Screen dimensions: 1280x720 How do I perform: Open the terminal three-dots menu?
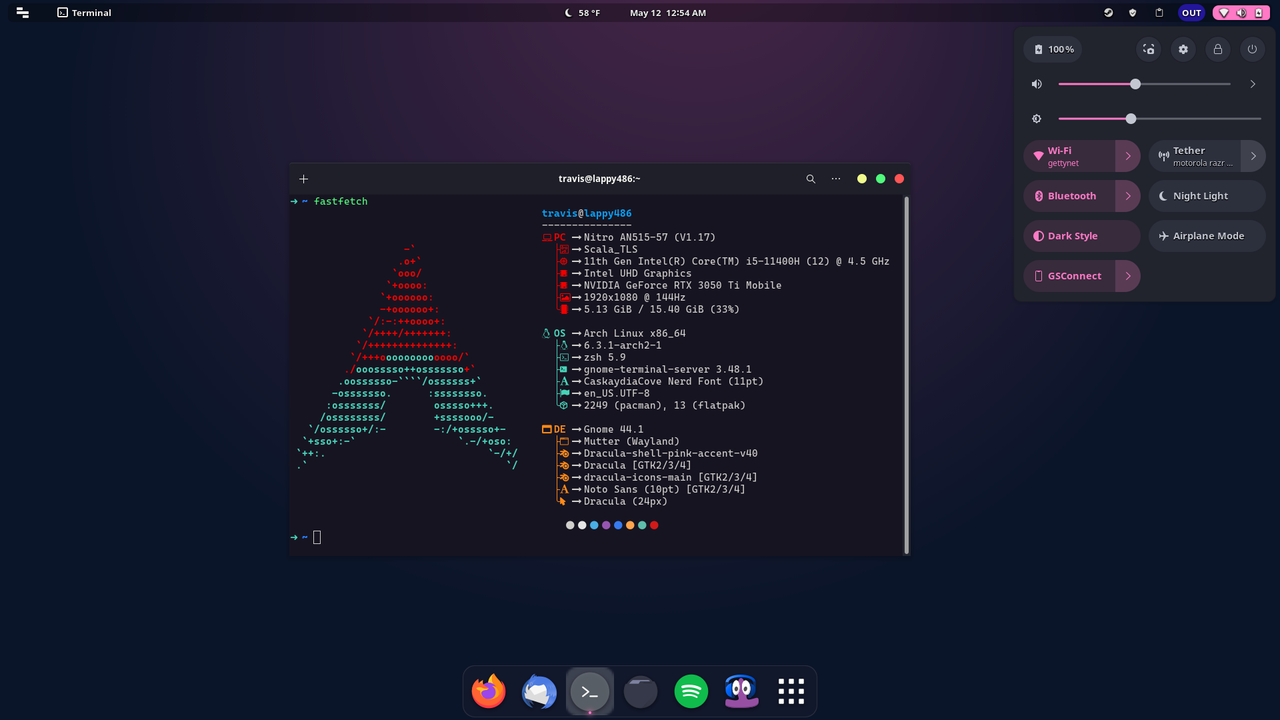point(836,179)
